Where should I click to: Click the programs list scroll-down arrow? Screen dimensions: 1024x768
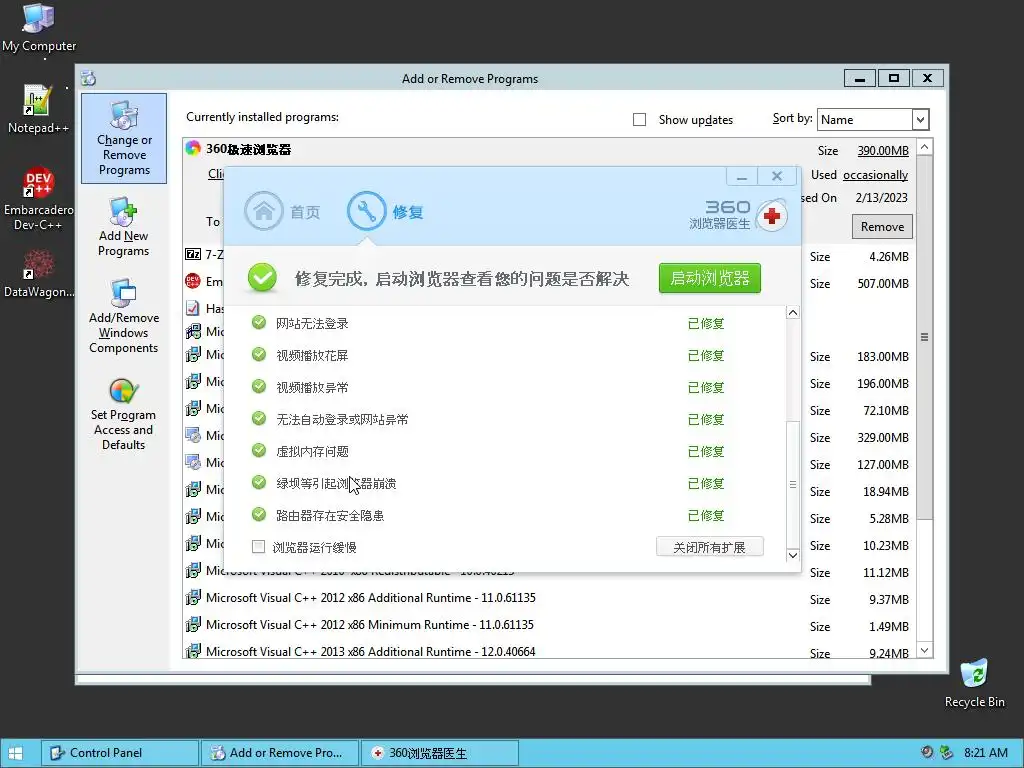(925, 650)
